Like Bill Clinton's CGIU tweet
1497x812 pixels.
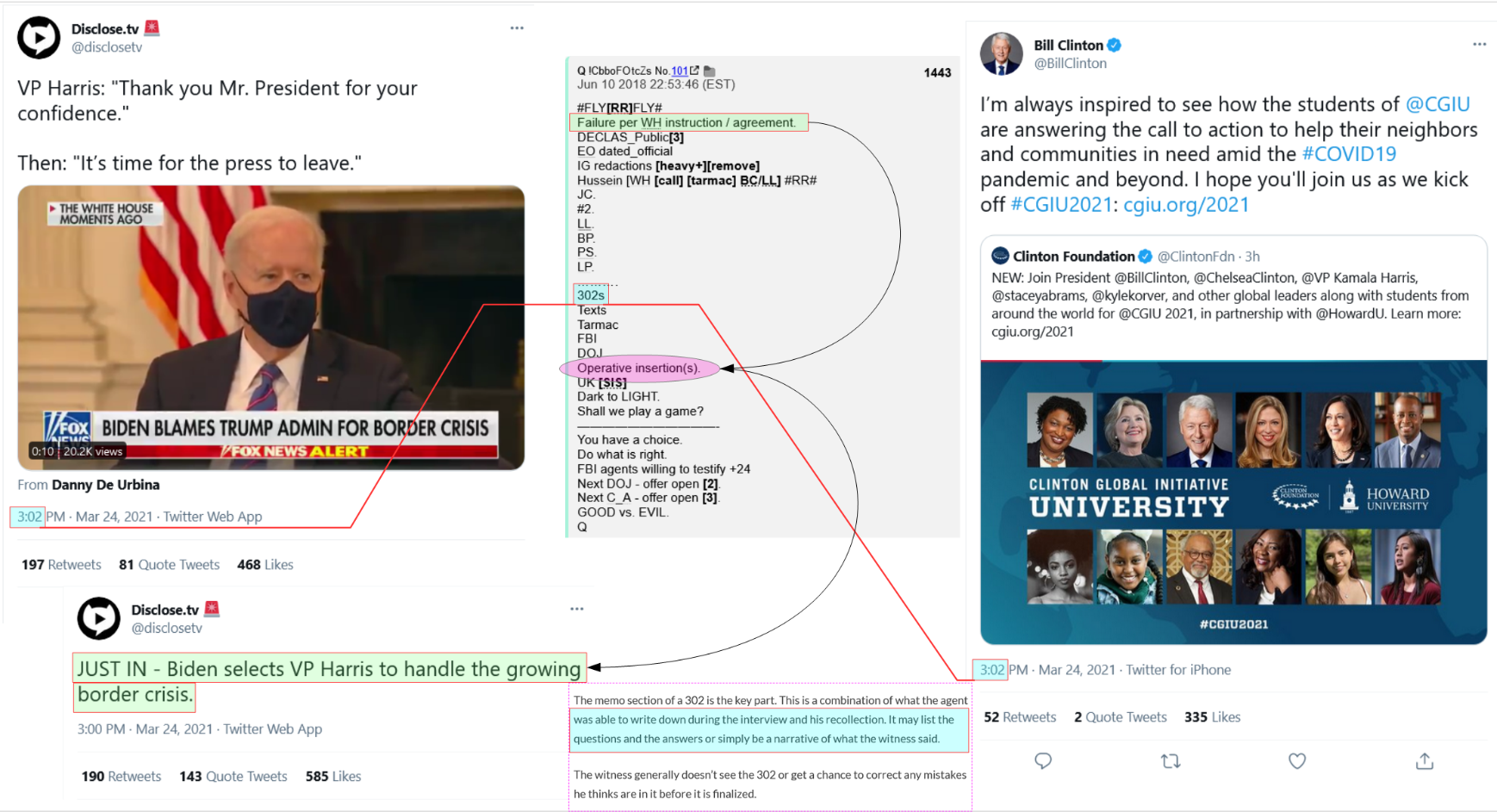[1297, 761]
